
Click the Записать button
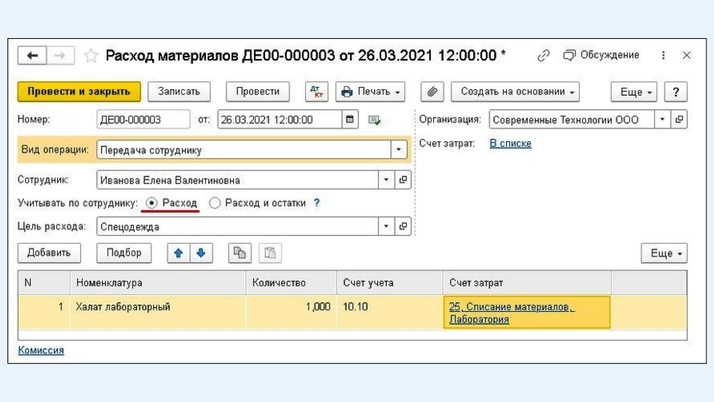click(x=179, y=92)
